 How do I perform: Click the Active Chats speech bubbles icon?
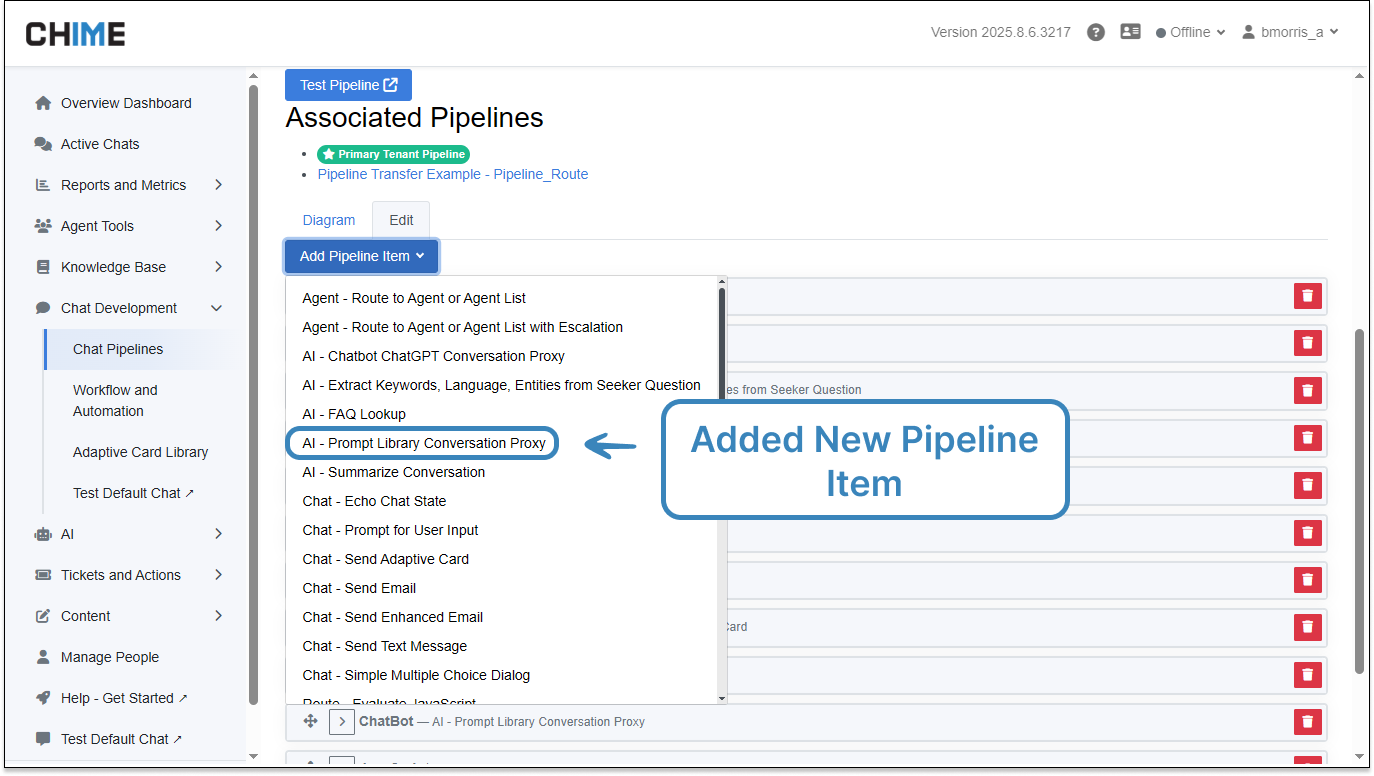[43, 144]
